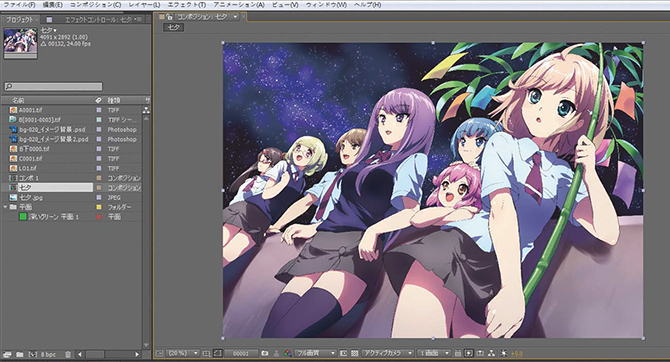Click the interpret footage icon
The width and height of the screenshot is (670, 362).
(7, 354)
